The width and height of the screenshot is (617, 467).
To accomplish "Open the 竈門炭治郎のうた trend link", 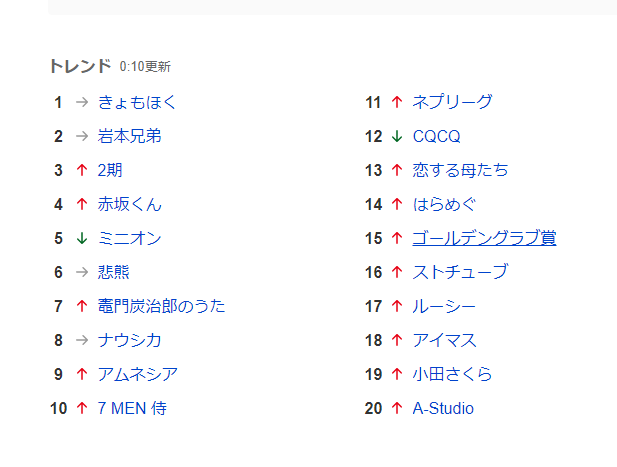I will tap(162, 306).
